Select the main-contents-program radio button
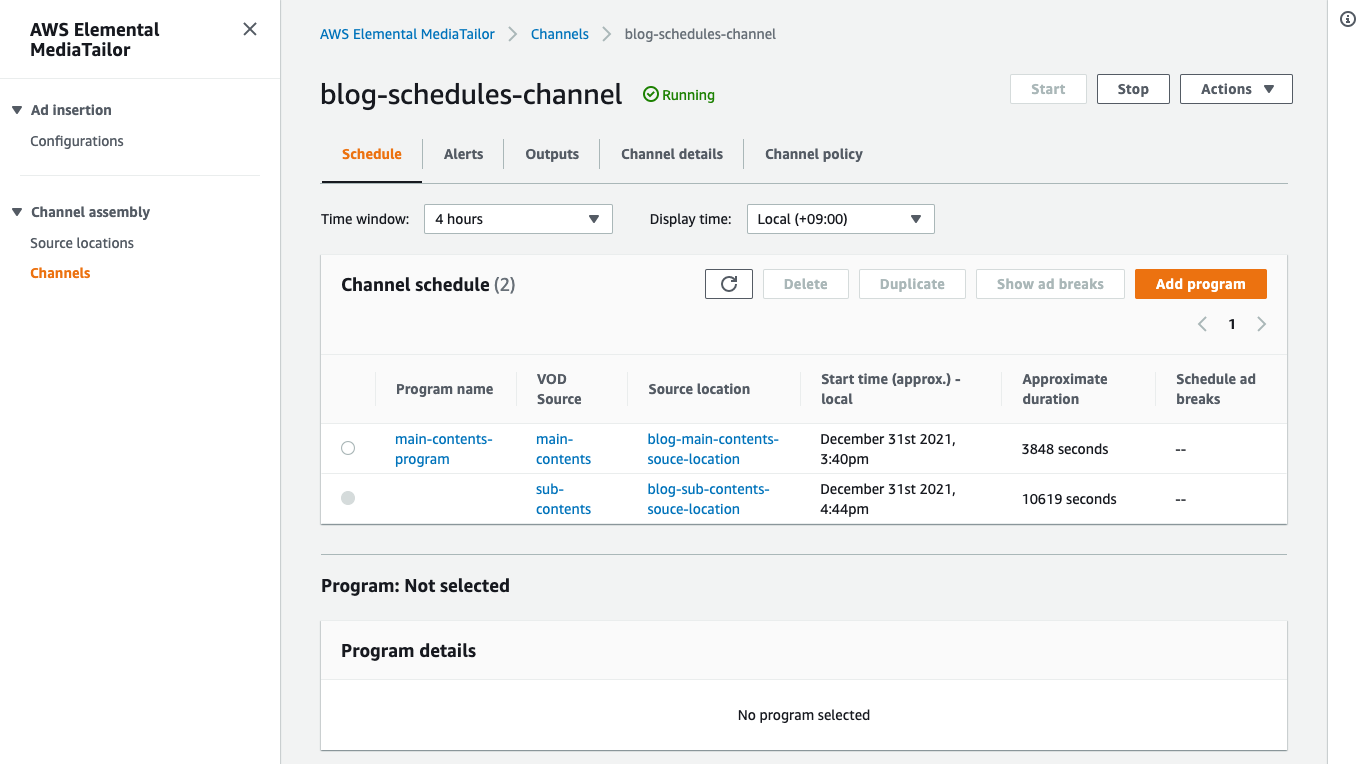Viewport: 1368px width, 764px height. tap(348, 449)
